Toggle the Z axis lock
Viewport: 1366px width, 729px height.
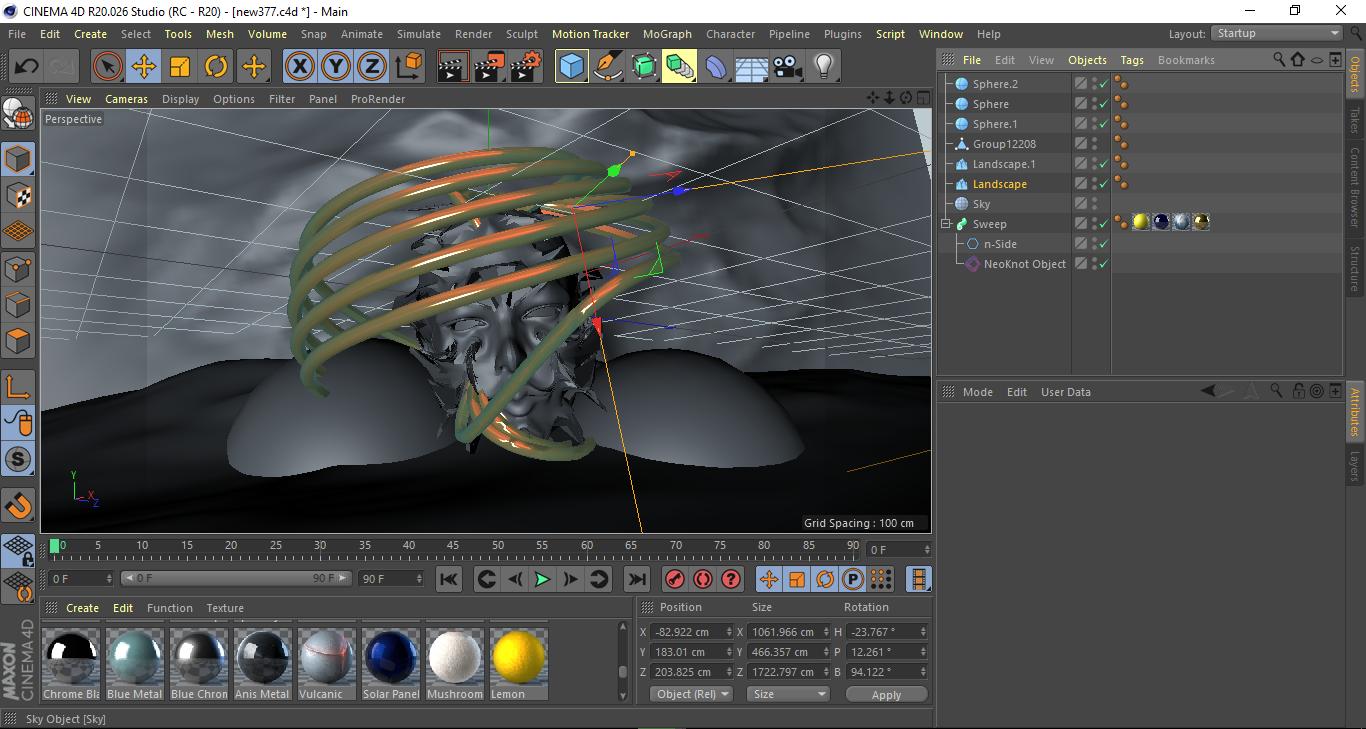(372, 67)
